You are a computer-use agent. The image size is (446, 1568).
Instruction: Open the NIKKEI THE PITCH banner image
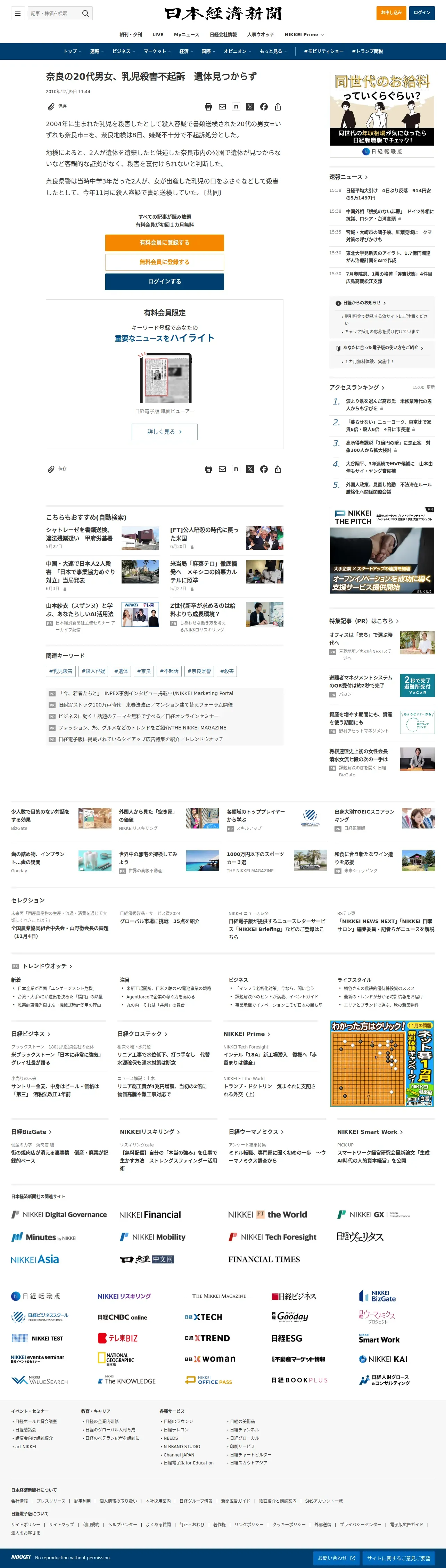point(382,550)
